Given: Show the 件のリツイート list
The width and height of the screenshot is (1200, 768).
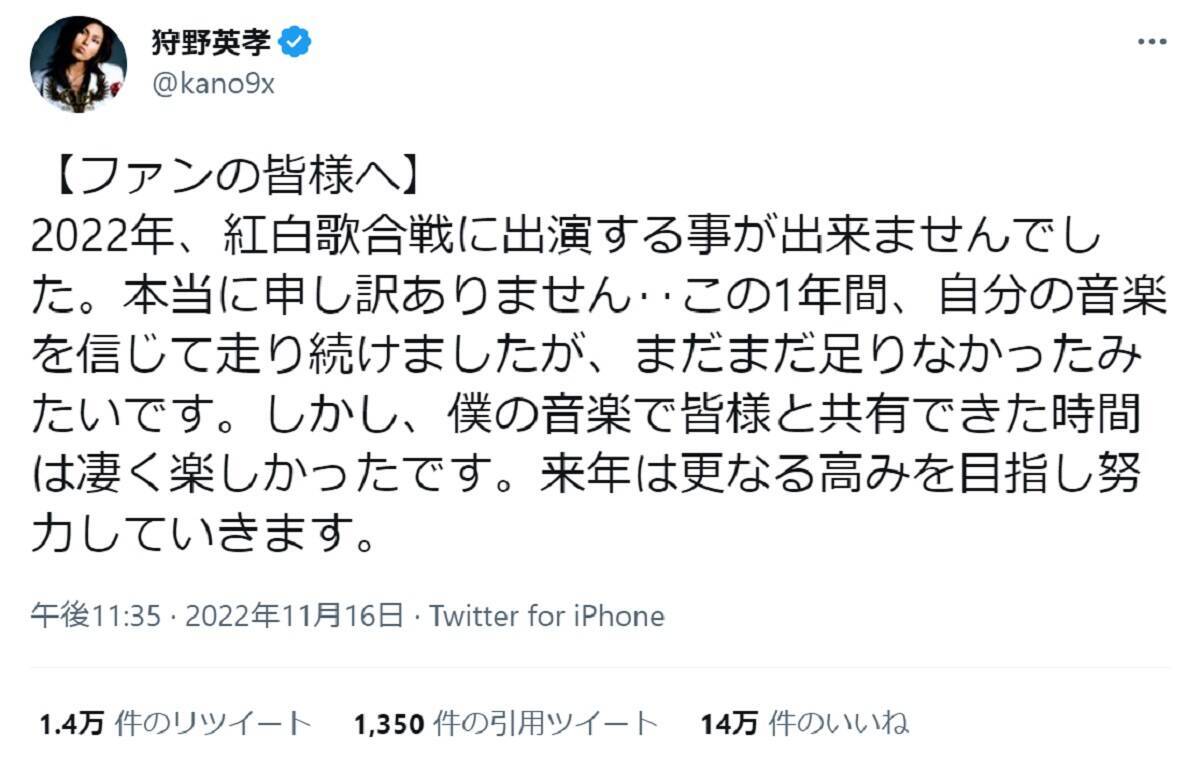Looking at the screenshot, I should click(x=213, y=723).
